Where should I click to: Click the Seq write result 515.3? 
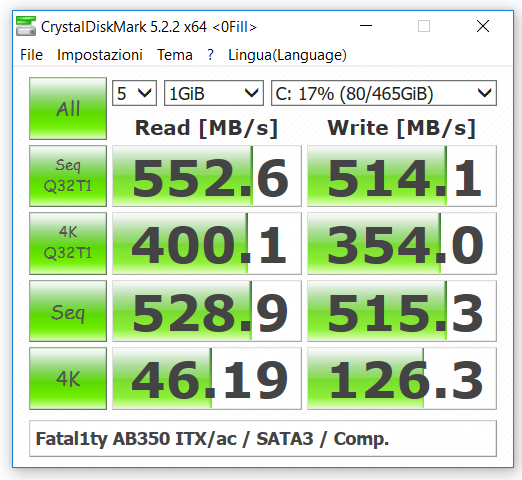click(x=402, y=311)
